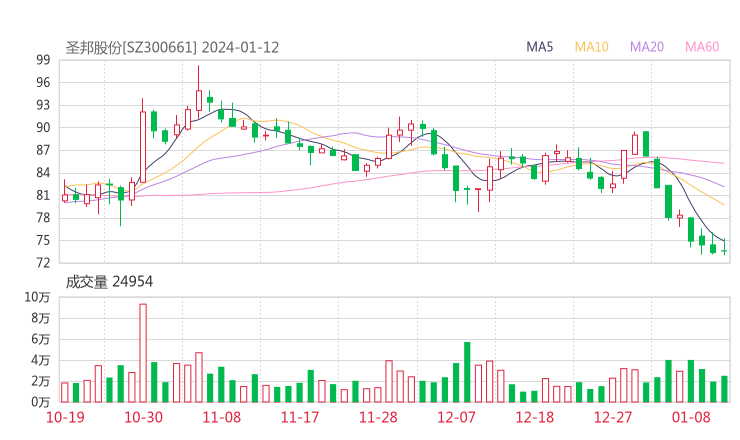Click the 78 price axis label
The height and width of the screenshot is (440, 740).
pos(43,218)
